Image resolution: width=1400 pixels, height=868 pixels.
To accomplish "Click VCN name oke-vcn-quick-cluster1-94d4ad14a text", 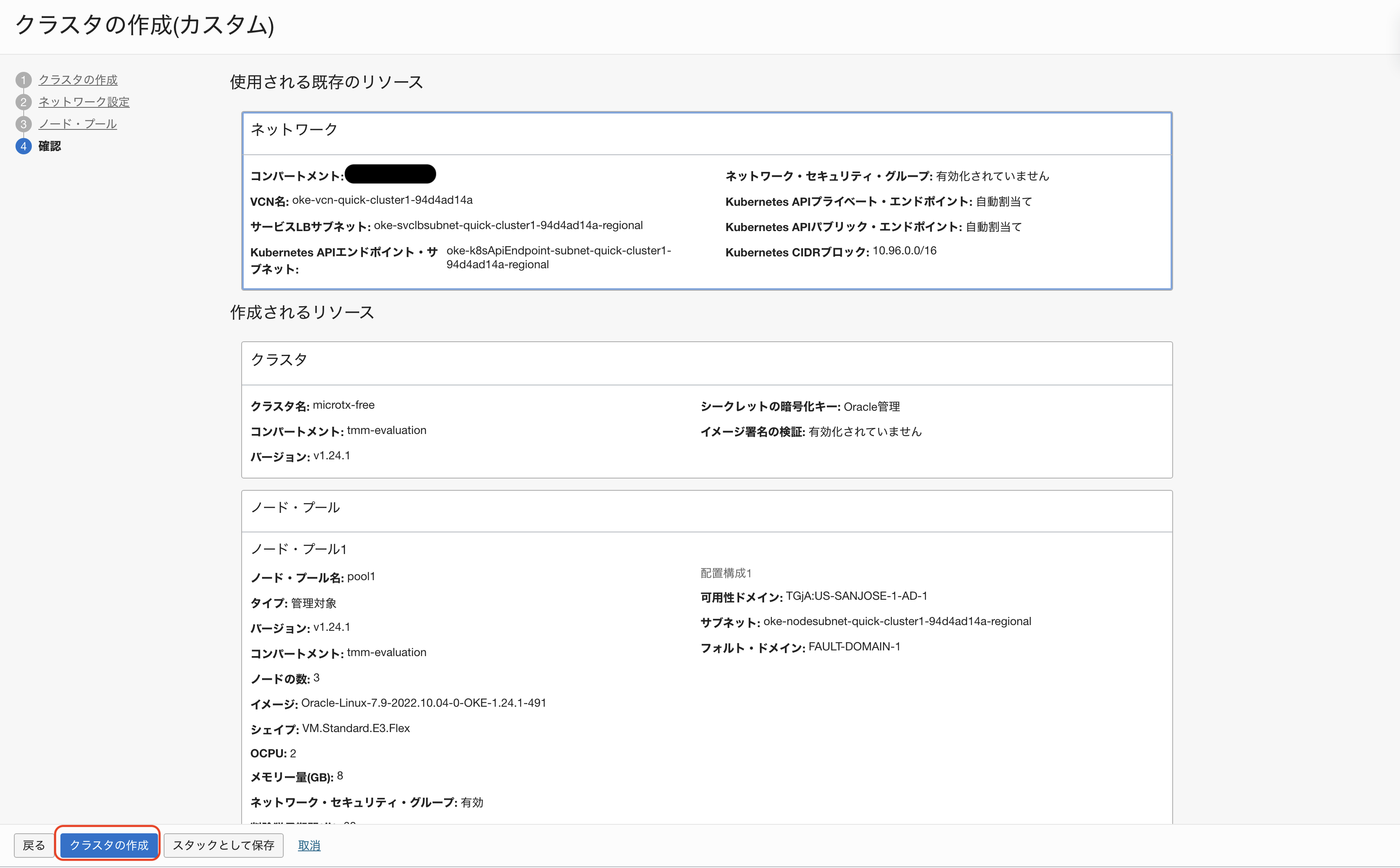I will [x=382, y=200].
